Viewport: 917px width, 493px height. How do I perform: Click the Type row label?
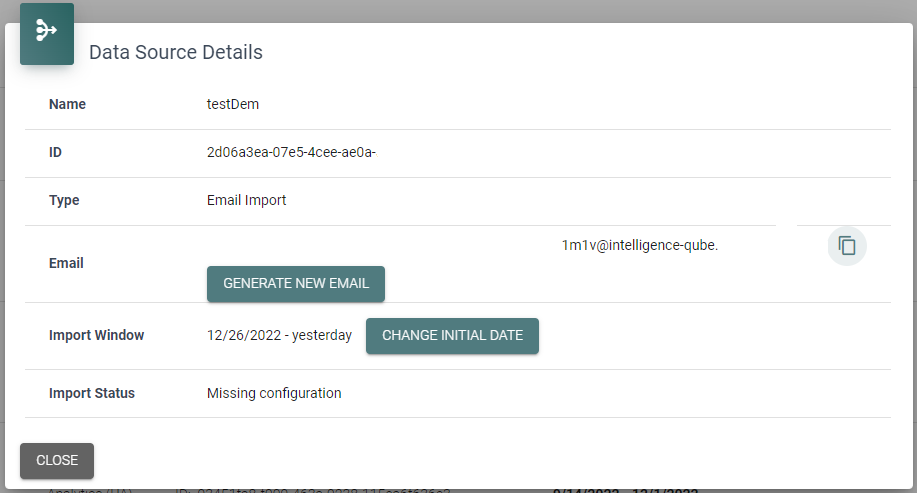click(x=64, y=200)
